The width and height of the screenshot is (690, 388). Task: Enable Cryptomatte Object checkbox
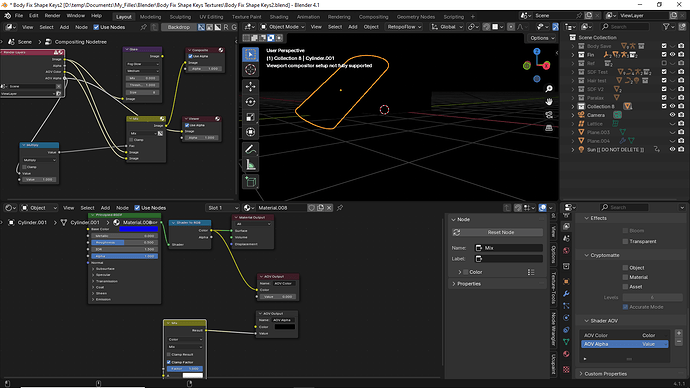point(625,267)
